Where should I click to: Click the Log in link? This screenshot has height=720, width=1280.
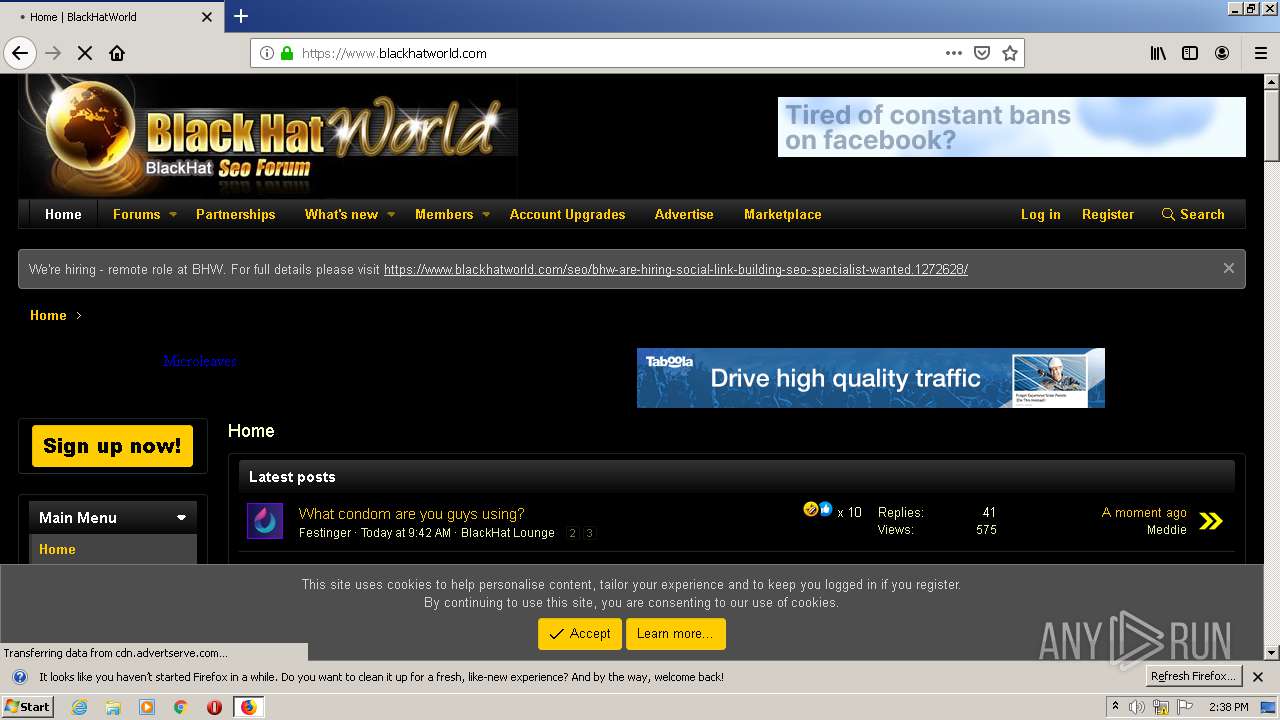pyautogui.click(x=1040, y=214)
